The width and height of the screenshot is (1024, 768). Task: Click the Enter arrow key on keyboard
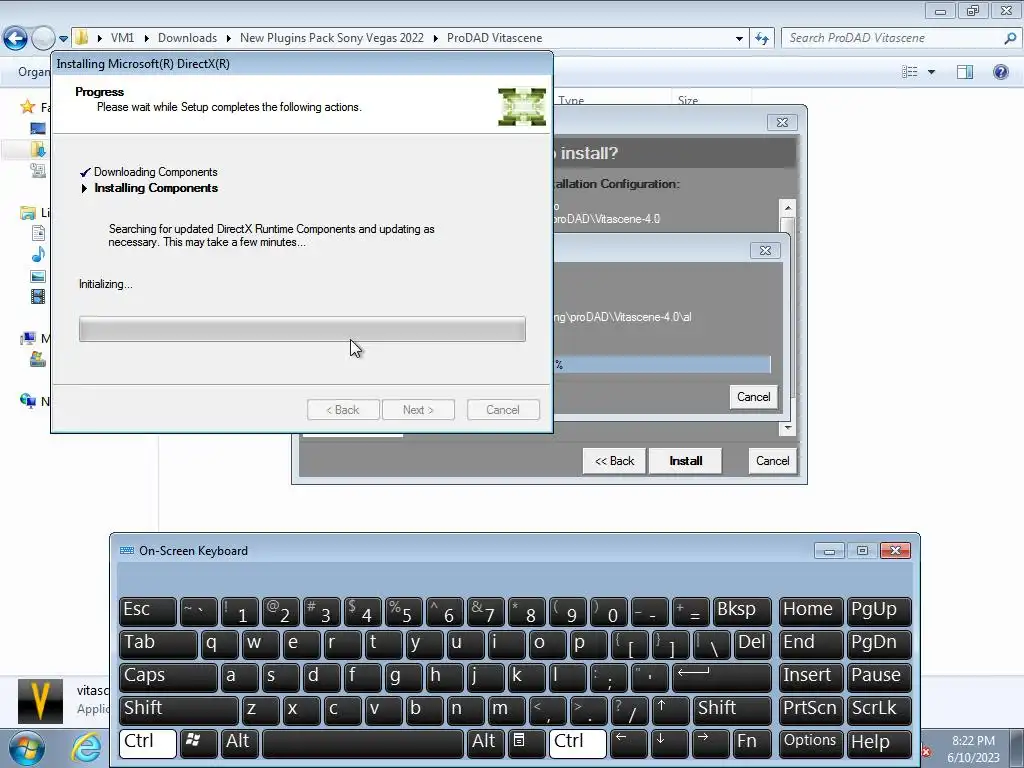(722, 677)
